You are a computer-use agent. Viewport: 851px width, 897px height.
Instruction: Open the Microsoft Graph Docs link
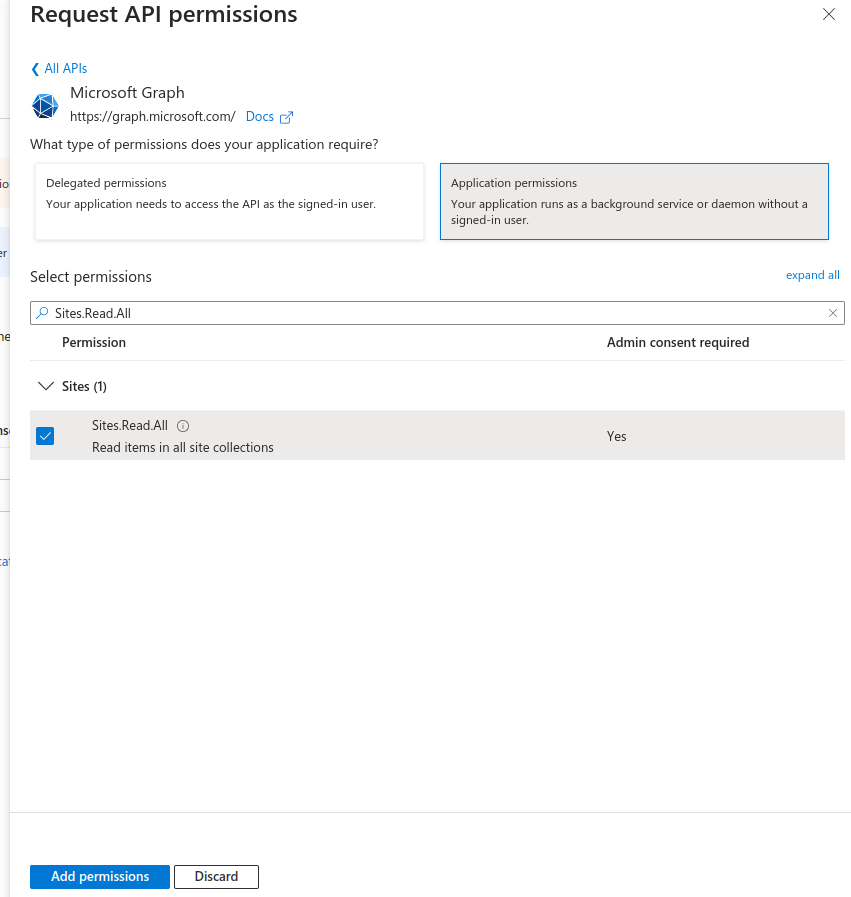pyautogui.click(x=260, y=117)
